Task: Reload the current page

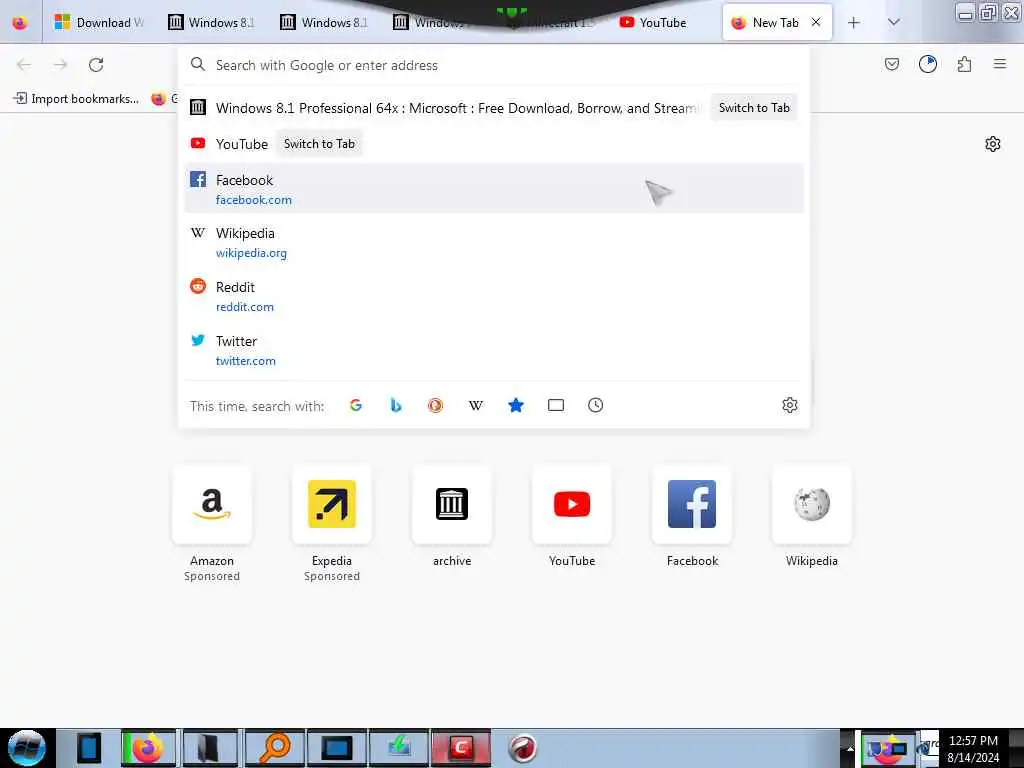Action: tap(96, 65)
